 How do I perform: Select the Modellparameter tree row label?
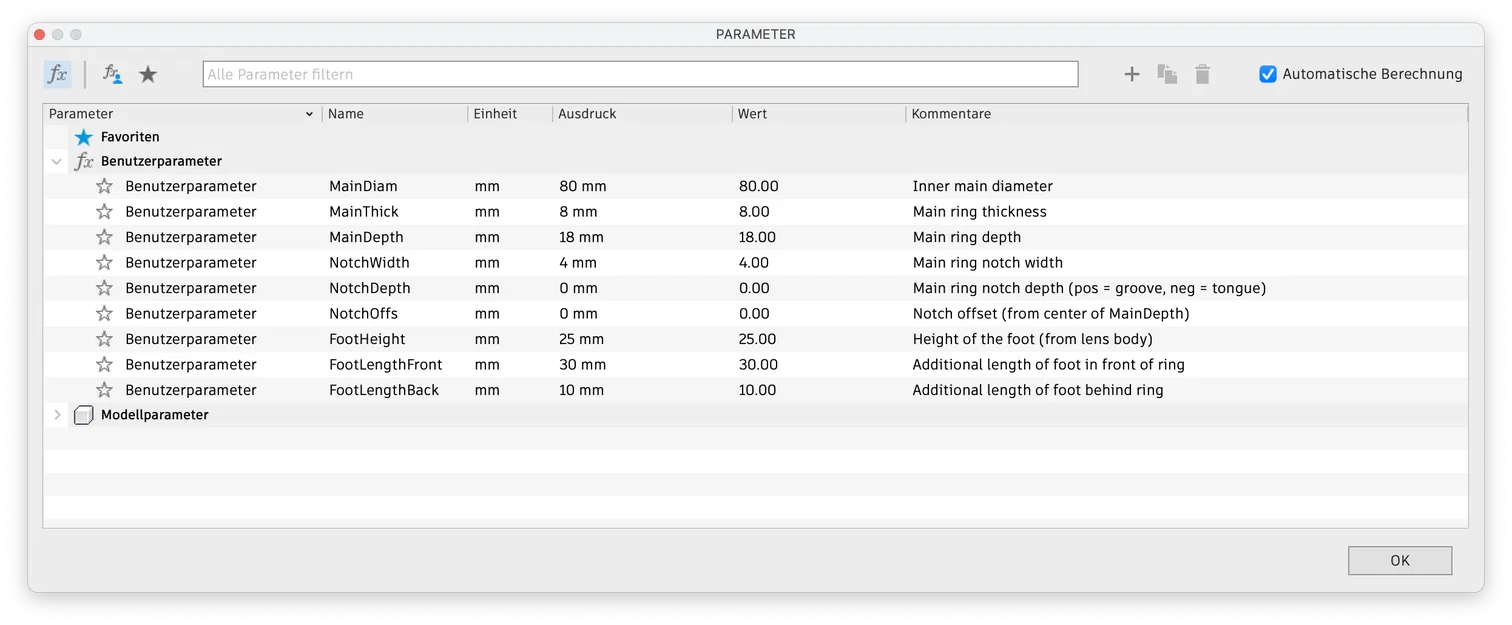pyautogui.click(x=155, y=415)
